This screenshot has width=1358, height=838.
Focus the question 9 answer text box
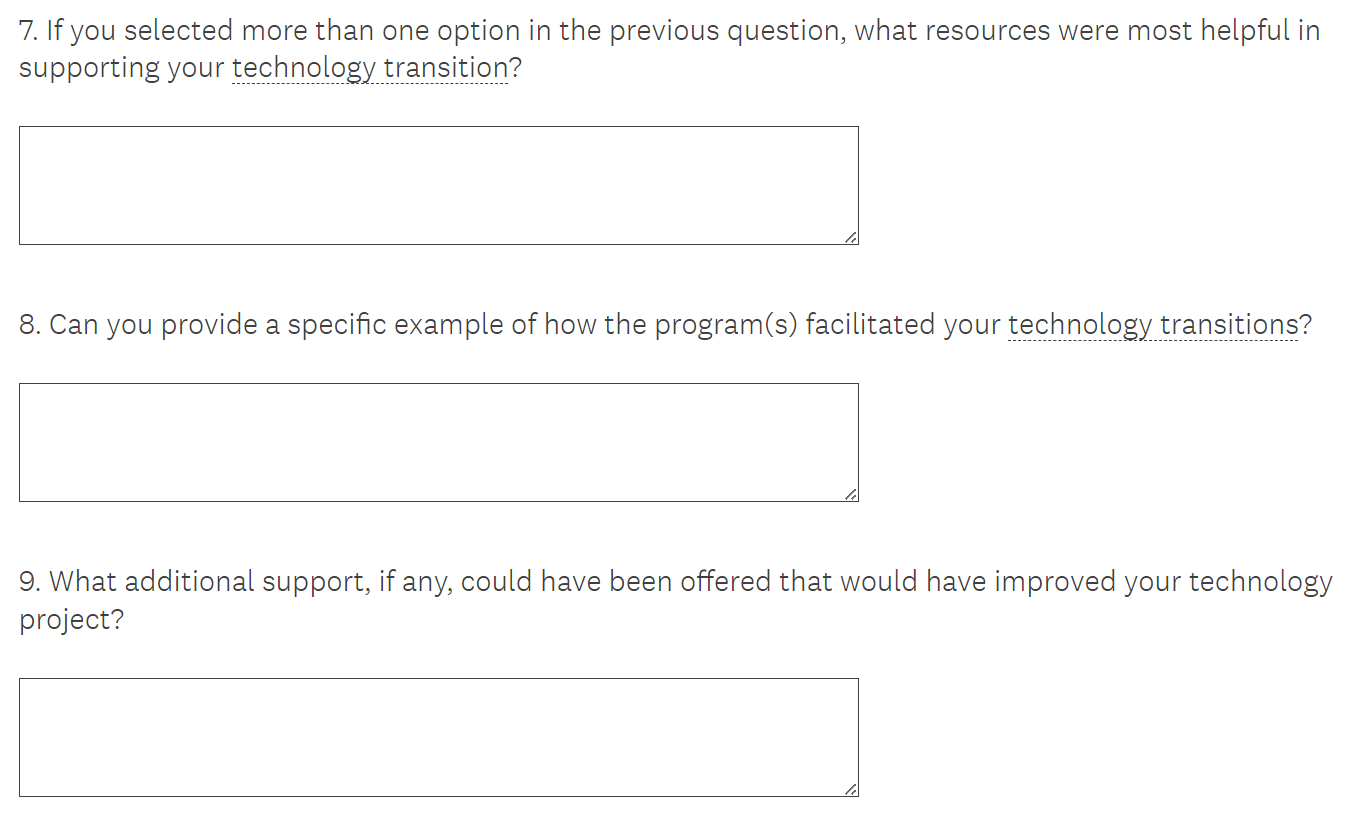point(438,737)
